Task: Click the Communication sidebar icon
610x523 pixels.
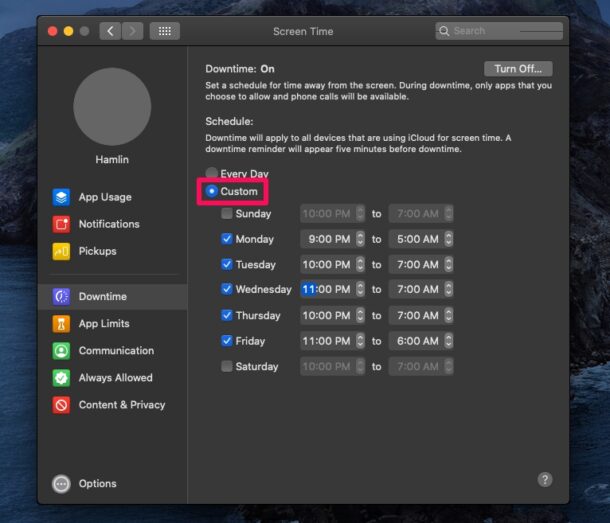Action: coord(61,351)
